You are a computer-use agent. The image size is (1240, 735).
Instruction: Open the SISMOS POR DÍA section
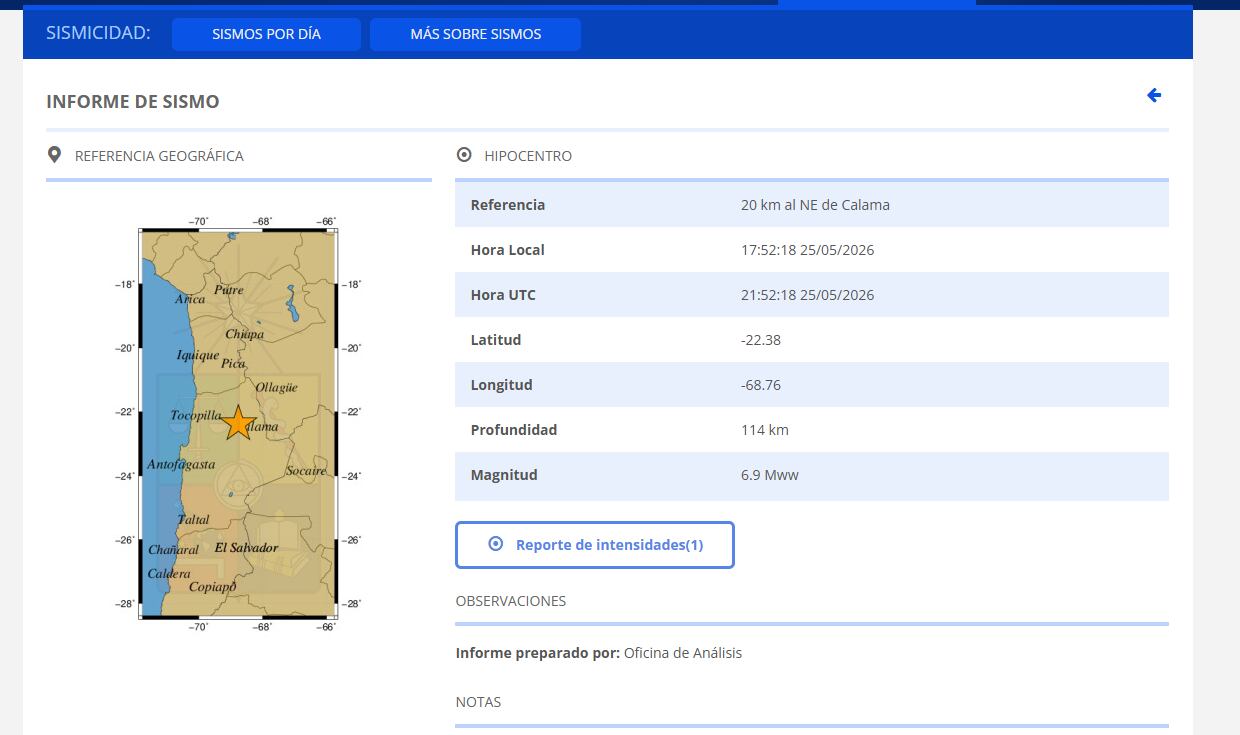click(266, 34)
